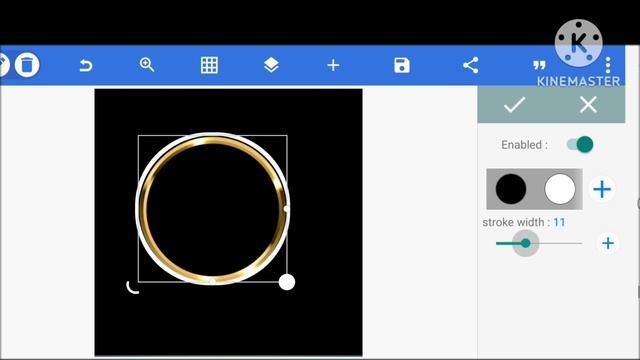The width and height of the screenshot is (640, 360).
Task: Click the golden ring image on canvas
Action: coord(212,209)
